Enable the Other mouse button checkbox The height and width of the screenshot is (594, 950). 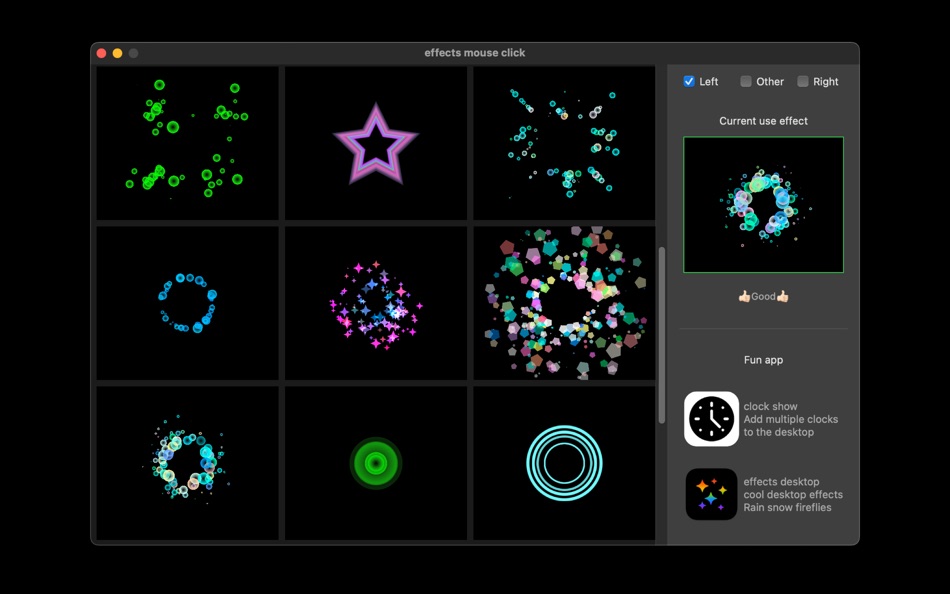(x=746, y=81)
